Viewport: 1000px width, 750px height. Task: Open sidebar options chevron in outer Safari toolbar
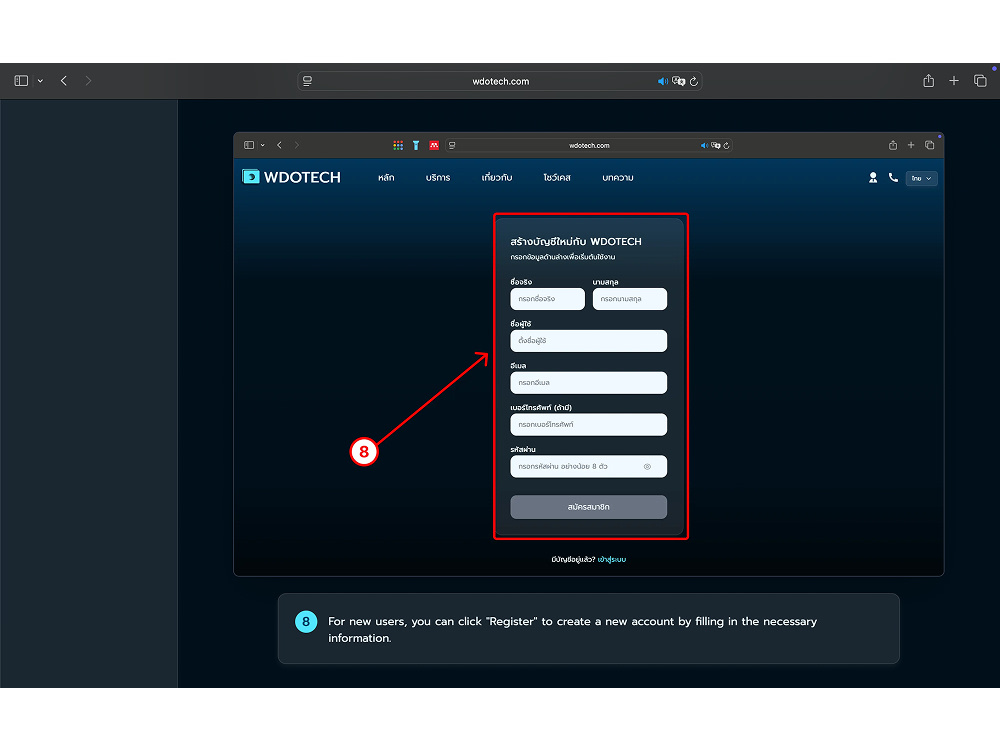[40, 81]
